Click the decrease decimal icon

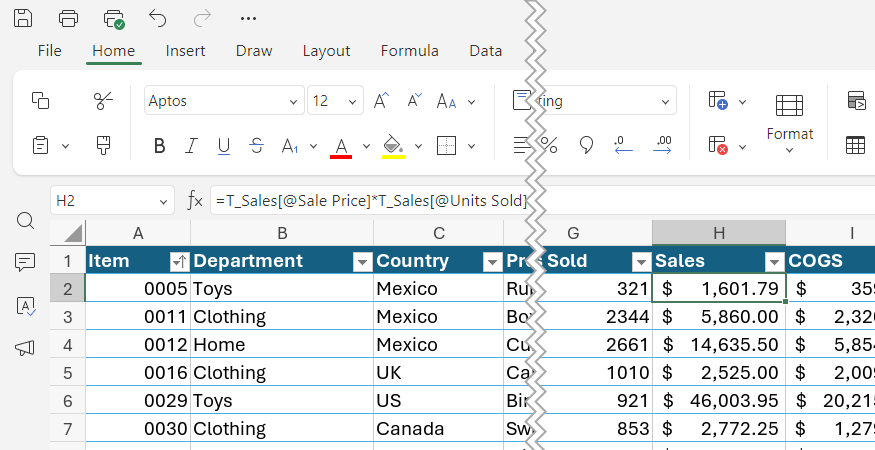(623, 145)
